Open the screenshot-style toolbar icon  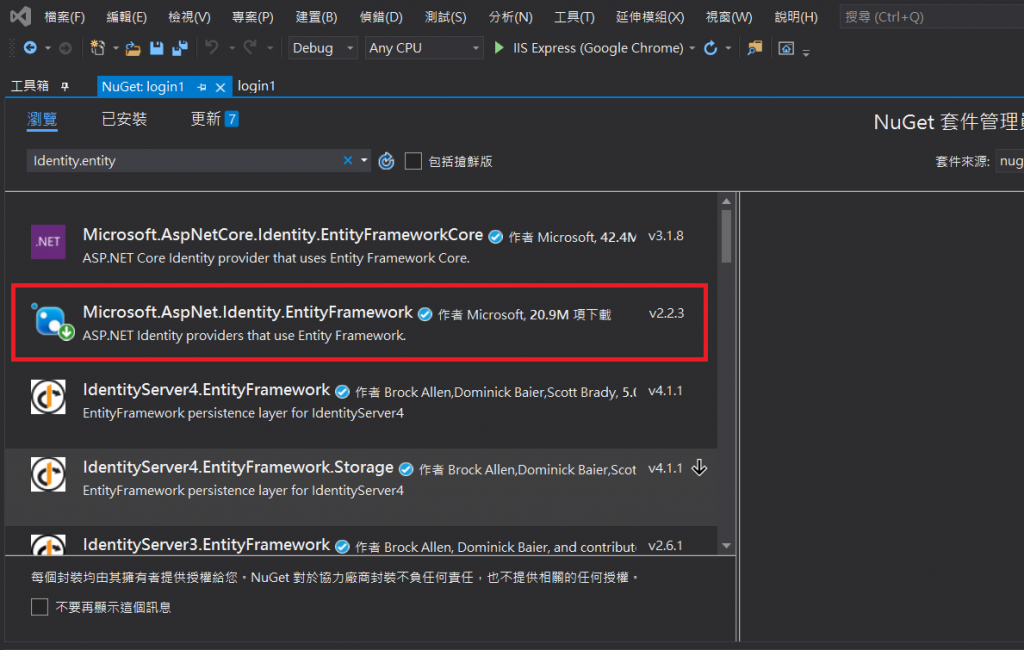[786, 48]
